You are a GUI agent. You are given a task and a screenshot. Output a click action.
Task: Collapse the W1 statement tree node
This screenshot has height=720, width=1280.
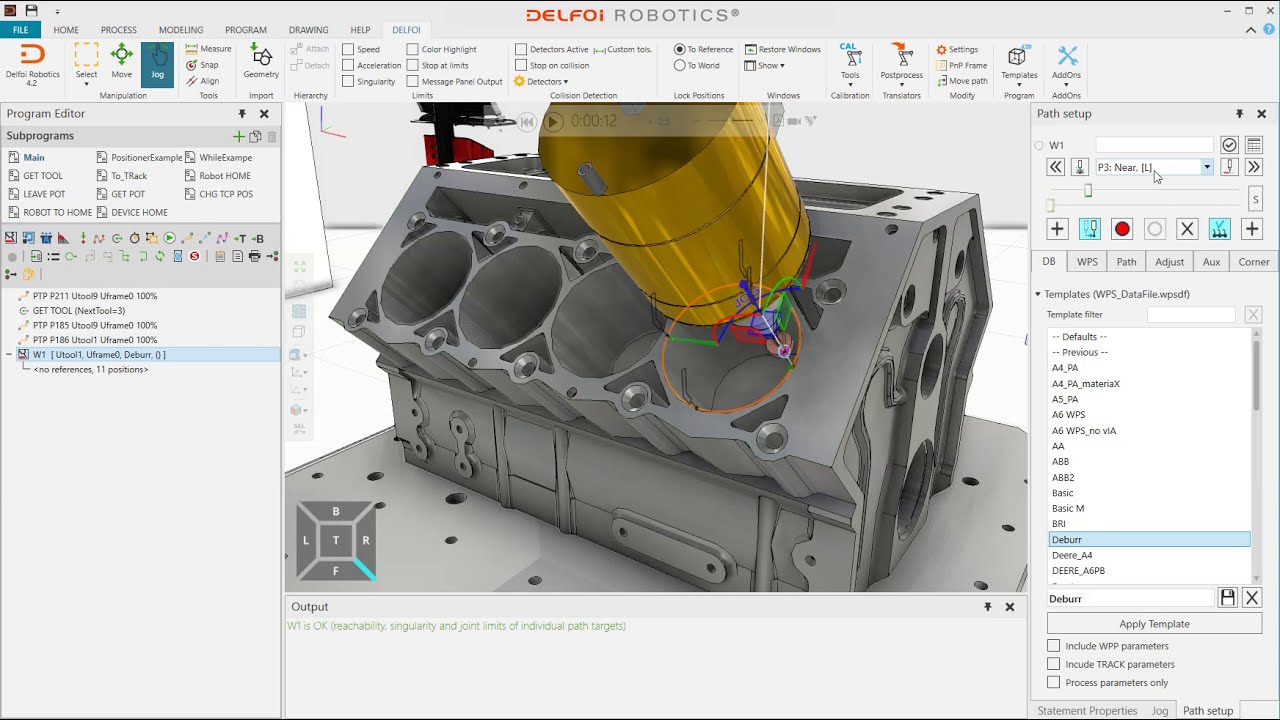coord(9,354)
